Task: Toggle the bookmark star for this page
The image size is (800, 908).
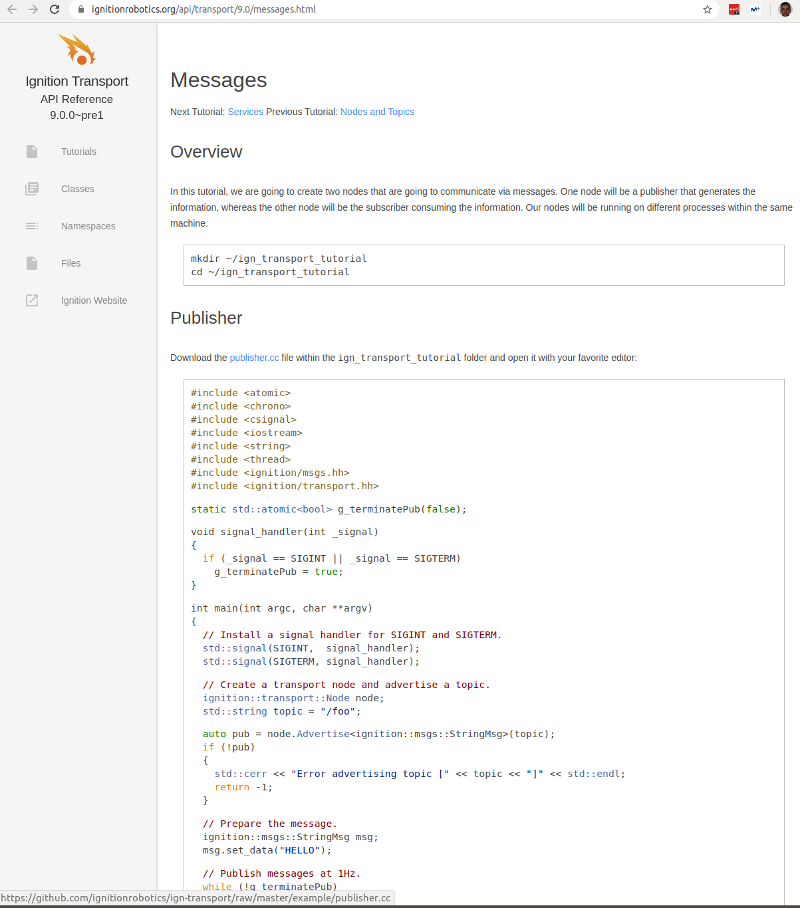Action: pyautogui.click(x=707, y=9)
